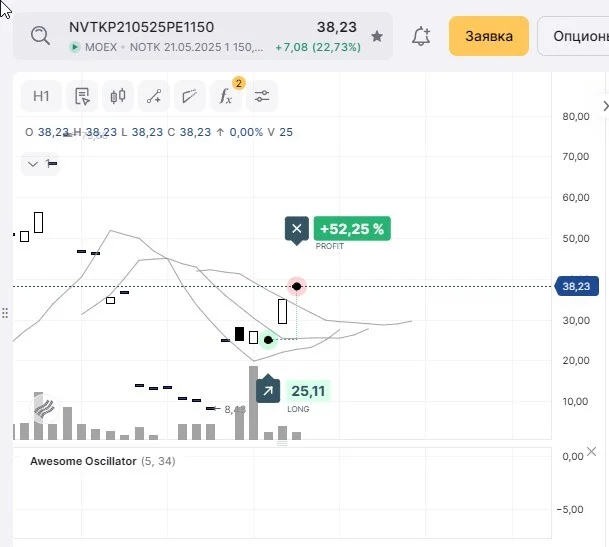Click the Awesome Oscillator title
This screenshot has width=609, height=547.
tap(83, 461)
